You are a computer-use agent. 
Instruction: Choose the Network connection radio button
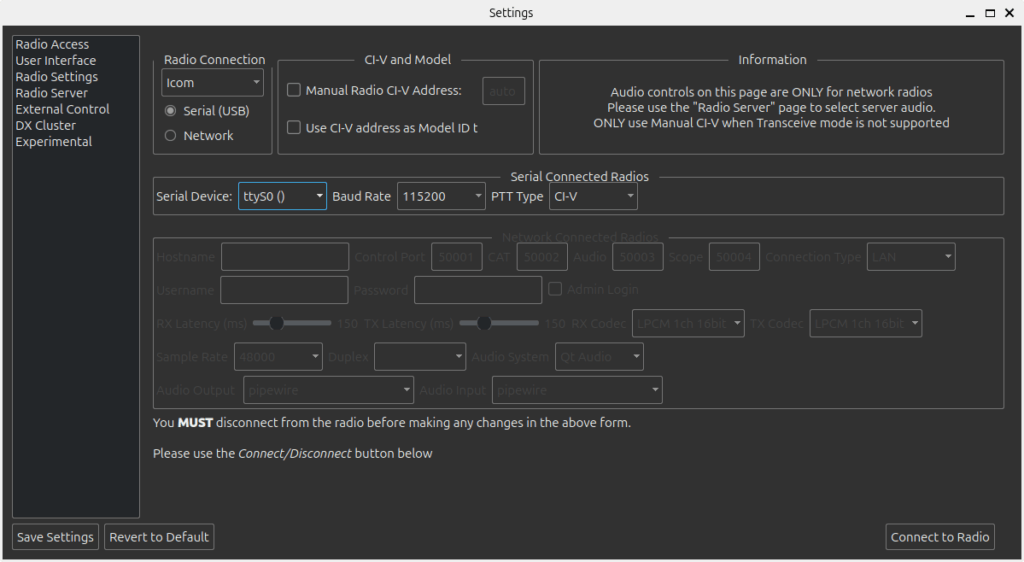tap(199, 136)
